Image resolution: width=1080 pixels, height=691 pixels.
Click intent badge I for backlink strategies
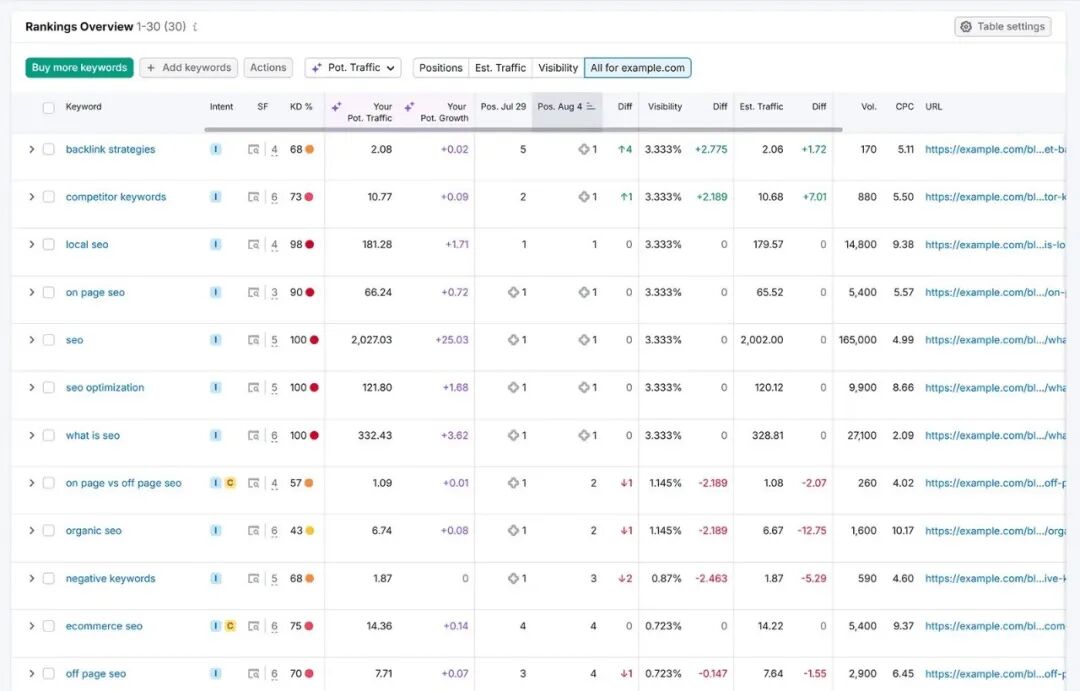(216, 149)
